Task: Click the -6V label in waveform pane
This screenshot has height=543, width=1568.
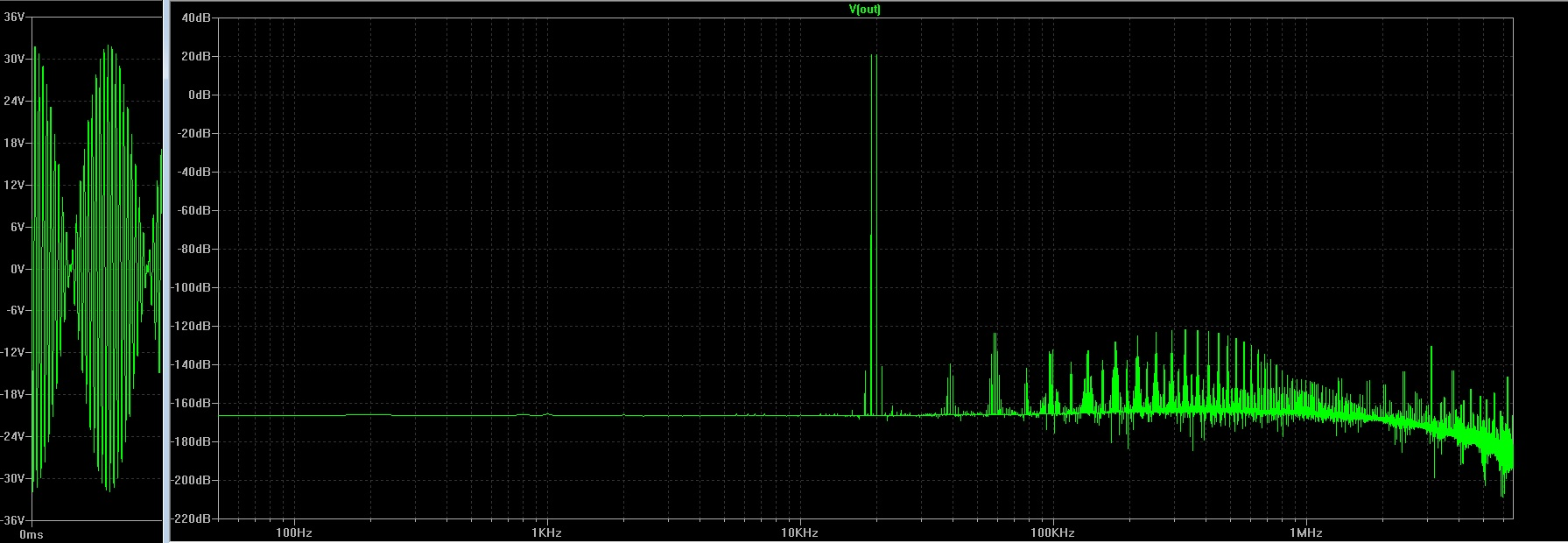Action: (x=16, y=311)
